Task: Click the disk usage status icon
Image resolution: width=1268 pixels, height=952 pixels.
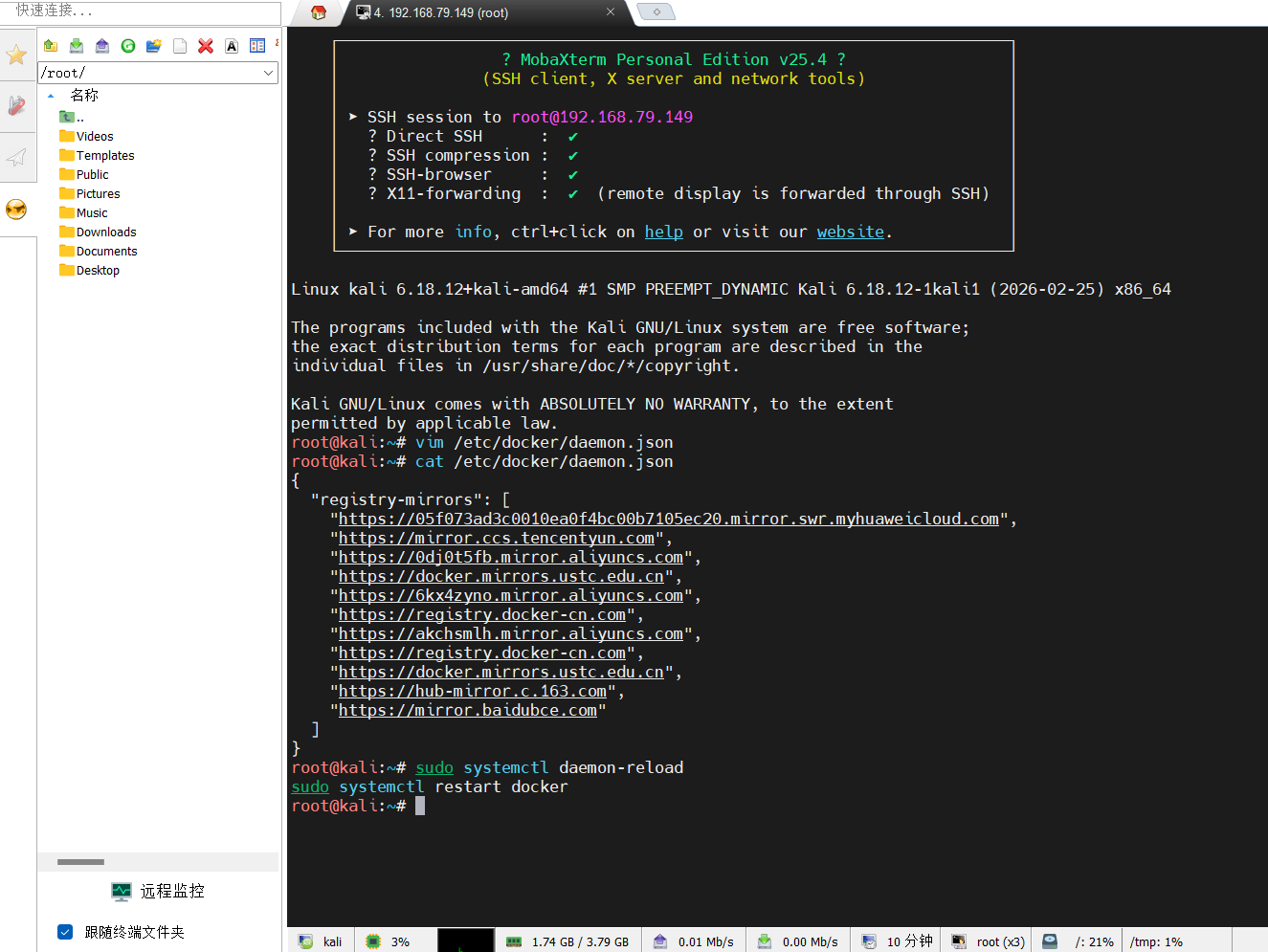Action: pyautogui.click(x=1050, y=941)
